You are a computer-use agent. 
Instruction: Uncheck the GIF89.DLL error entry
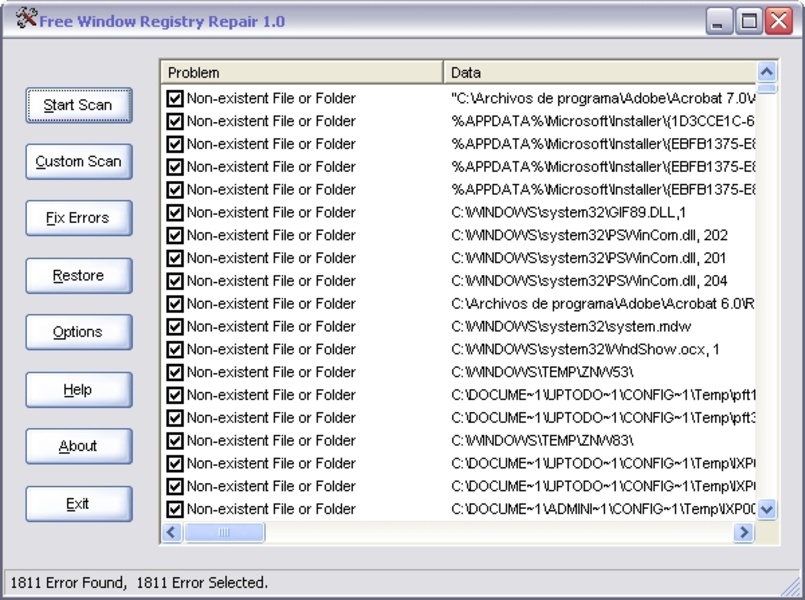[175, 212]
